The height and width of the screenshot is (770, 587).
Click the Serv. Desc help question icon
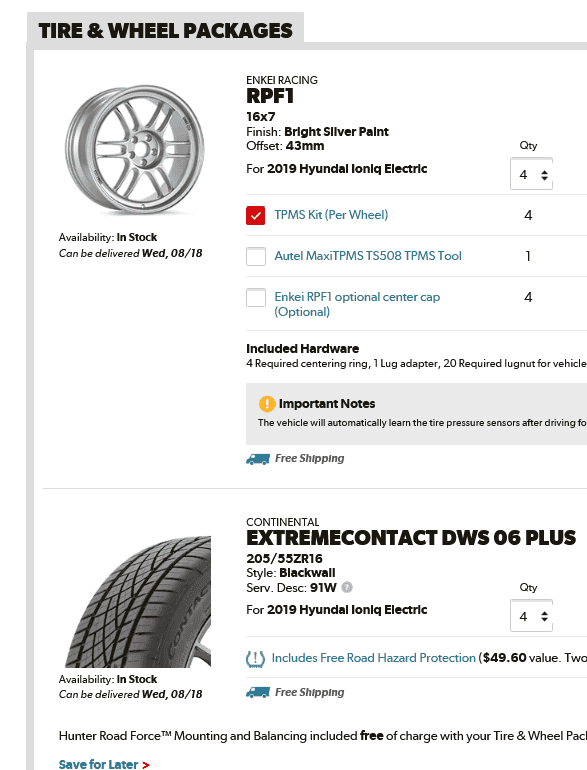pos(347,587)
